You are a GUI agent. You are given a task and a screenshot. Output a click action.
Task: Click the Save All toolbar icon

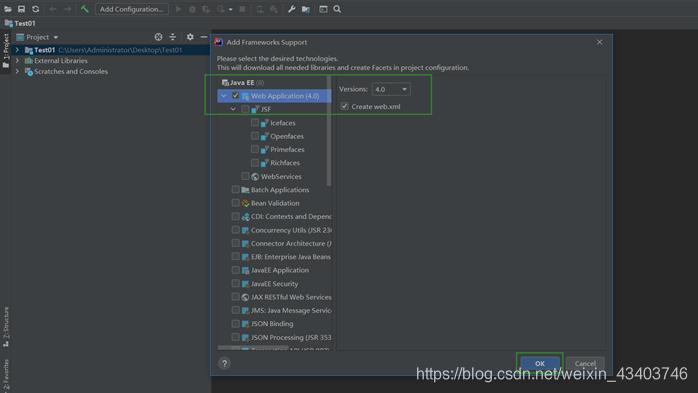click(21, 9)
